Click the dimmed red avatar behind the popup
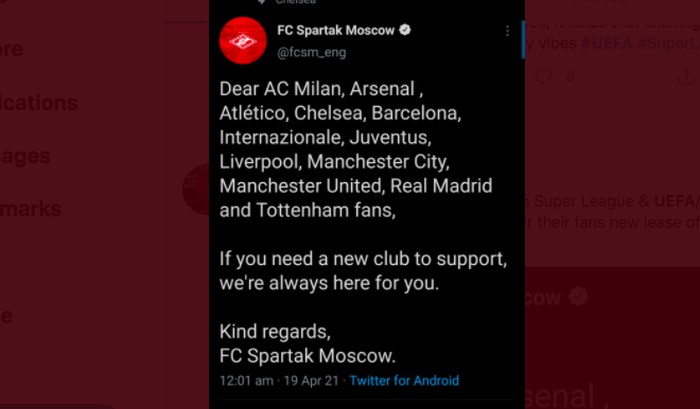The image size is (700, 409). click(x=196, y=189)
